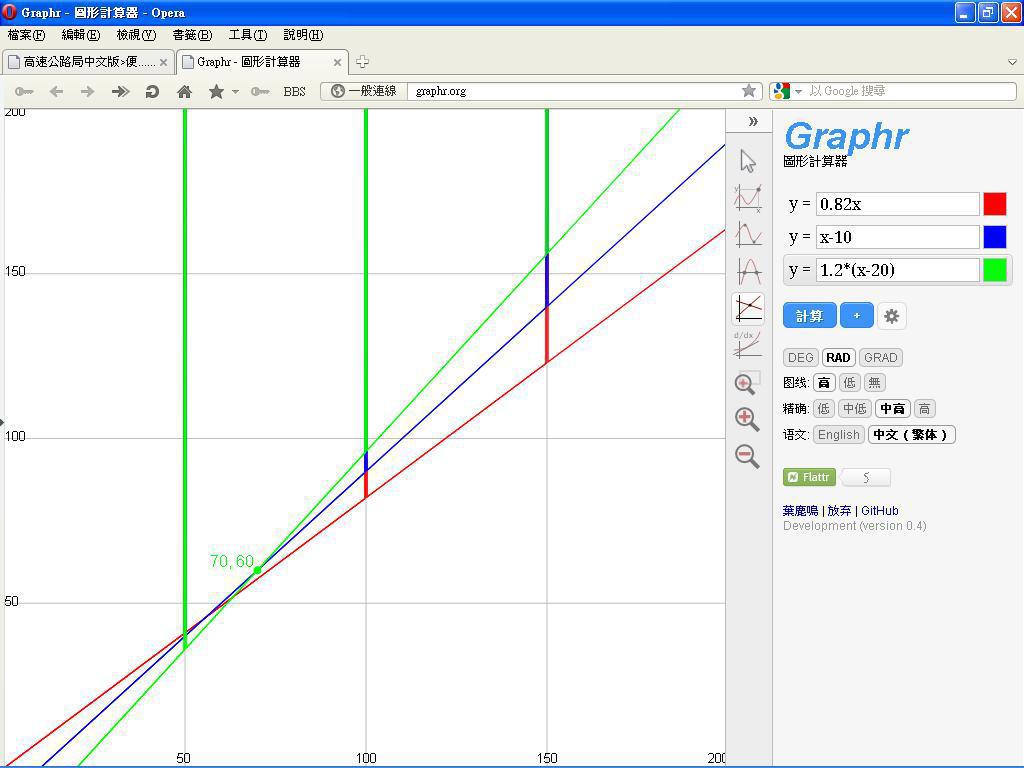Click the blue 計算 button
Screen dimensions: 1024x768
point(809,316)
